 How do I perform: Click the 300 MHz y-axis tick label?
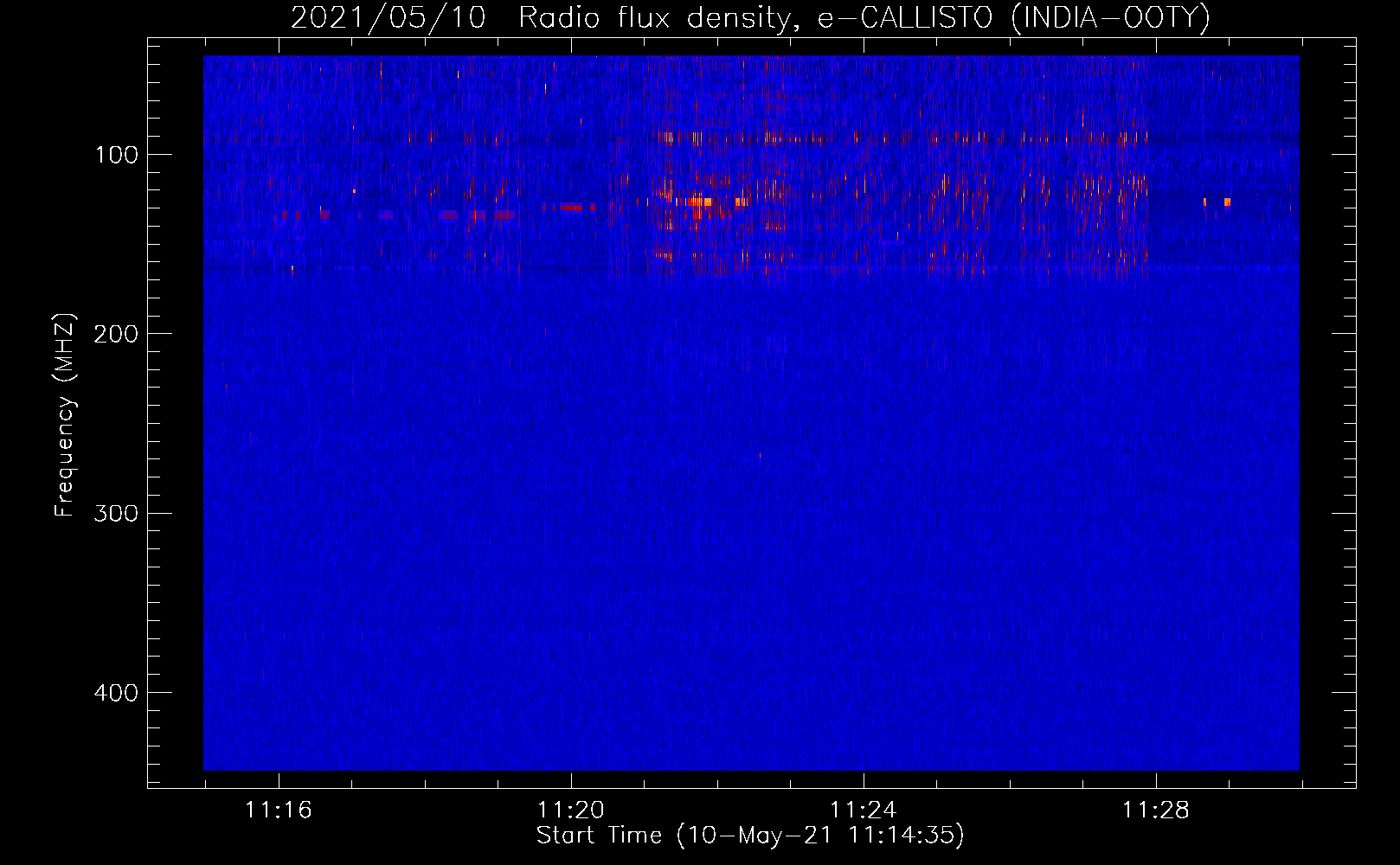[116, 514]
